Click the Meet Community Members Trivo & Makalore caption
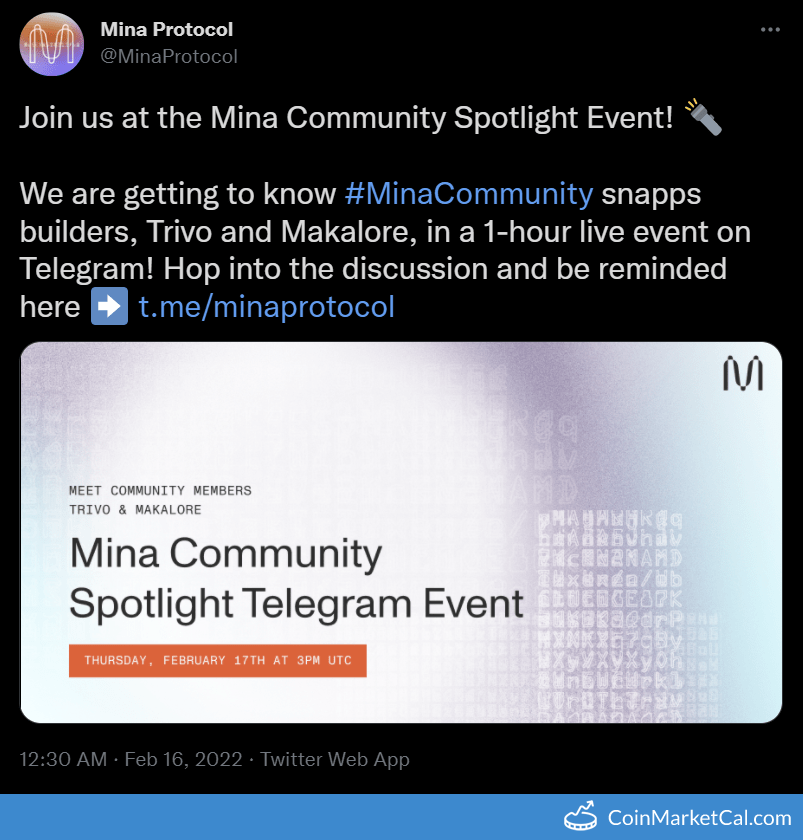The image size is (803, 840). tap(160, 500)
